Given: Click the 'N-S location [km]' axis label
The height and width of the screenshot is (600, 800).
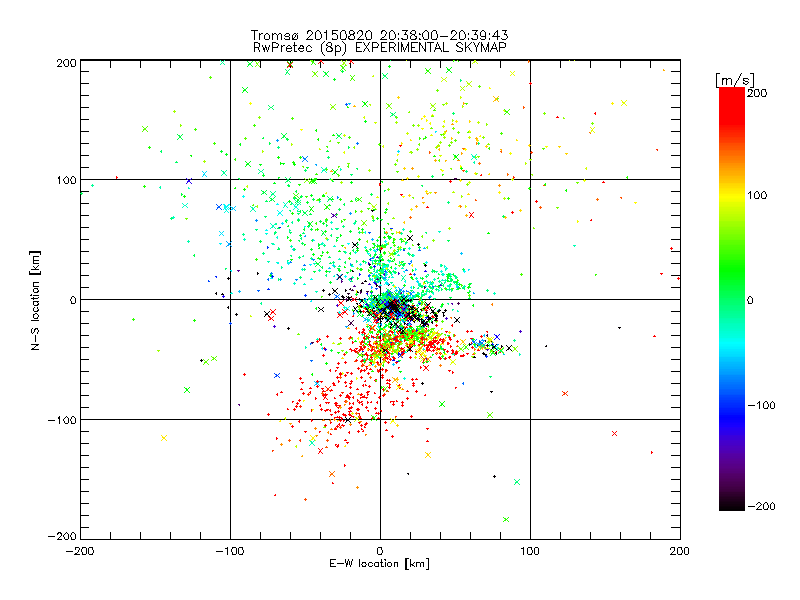Looking at the screenshot, I should [35, 301].
